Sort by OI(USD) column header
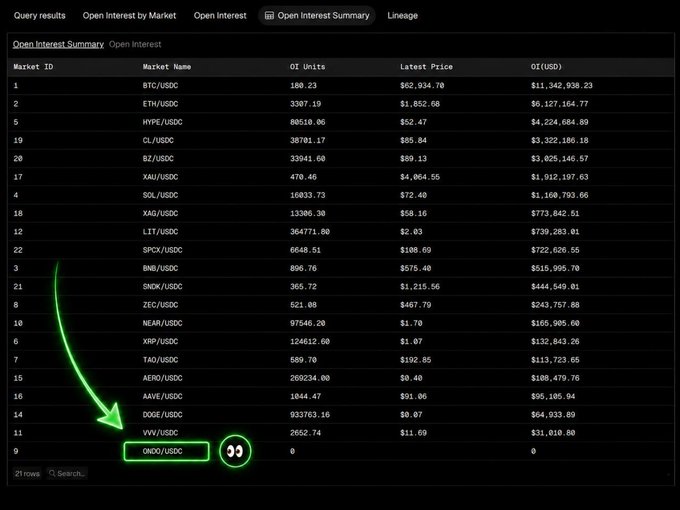Screen dimensions: 680x510 pos(546,67)
